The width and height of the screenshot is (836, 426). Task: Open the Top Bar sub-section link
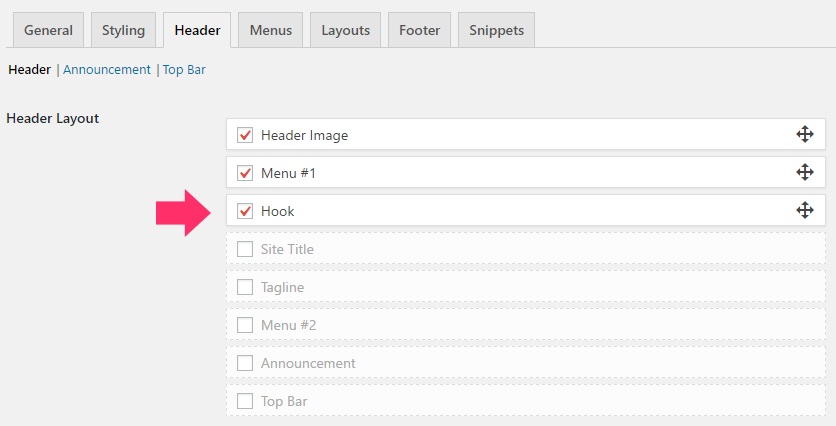[184, 70]
